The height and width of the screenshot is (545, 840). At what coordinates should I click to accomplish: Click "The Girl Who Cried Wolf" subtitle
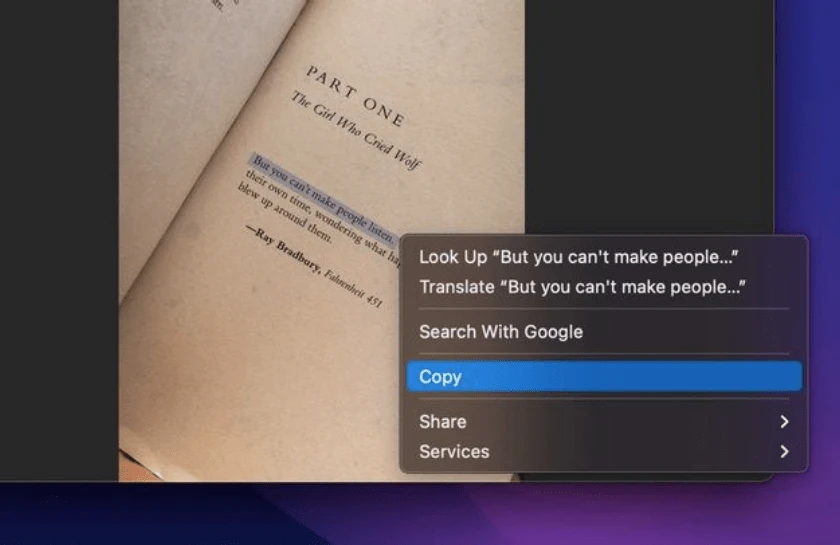pyautogui.click(x=356, y=131)
